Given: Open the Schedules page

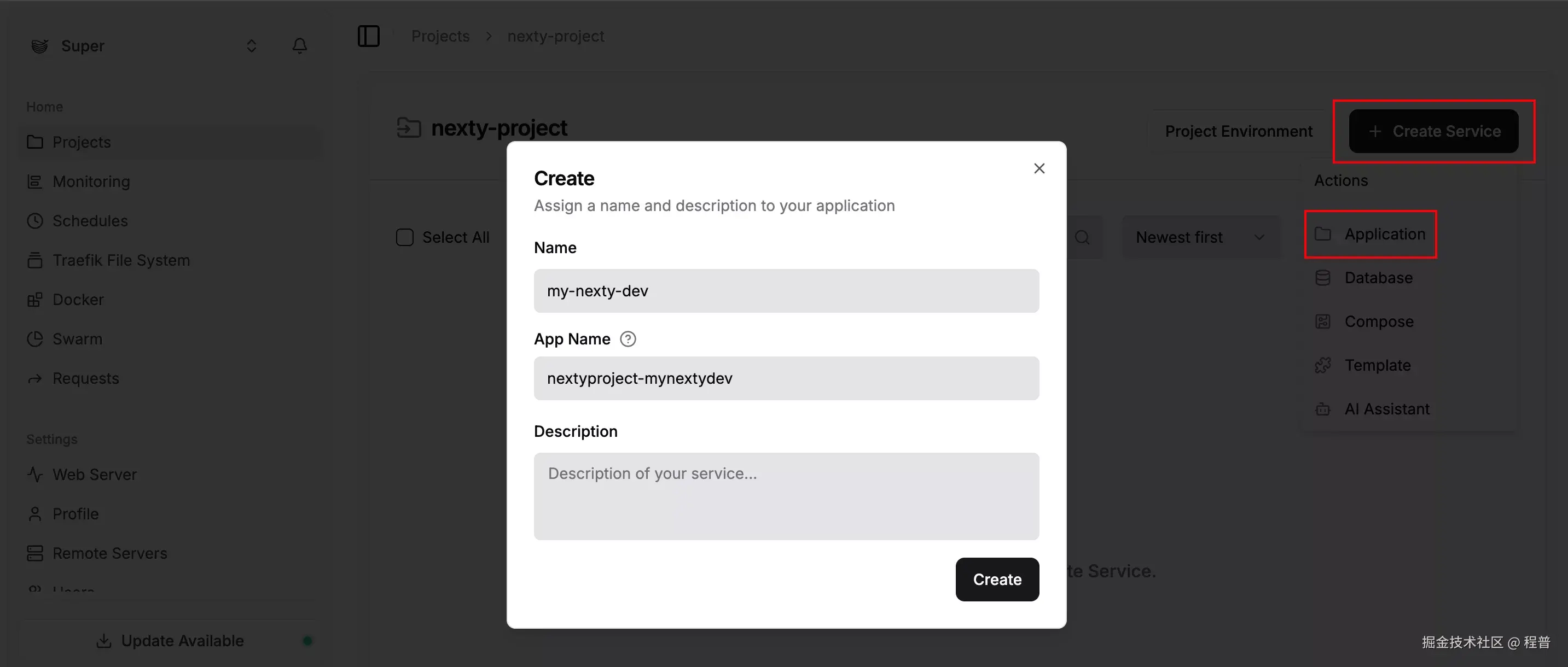Looking at the screenshot, I should pos(90,221).
